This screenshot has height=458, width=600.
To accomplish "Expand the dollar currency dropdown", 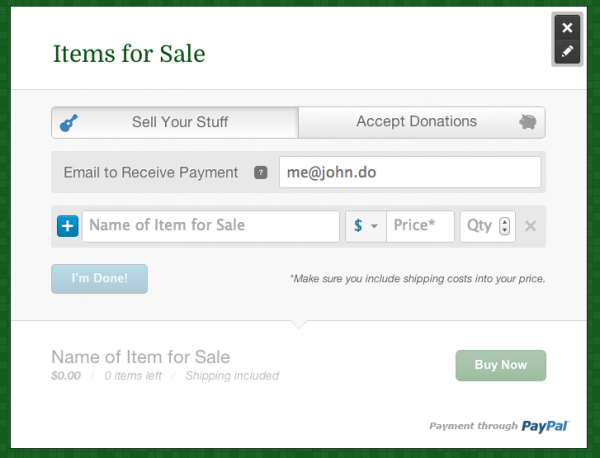I will tap(365, 226).
